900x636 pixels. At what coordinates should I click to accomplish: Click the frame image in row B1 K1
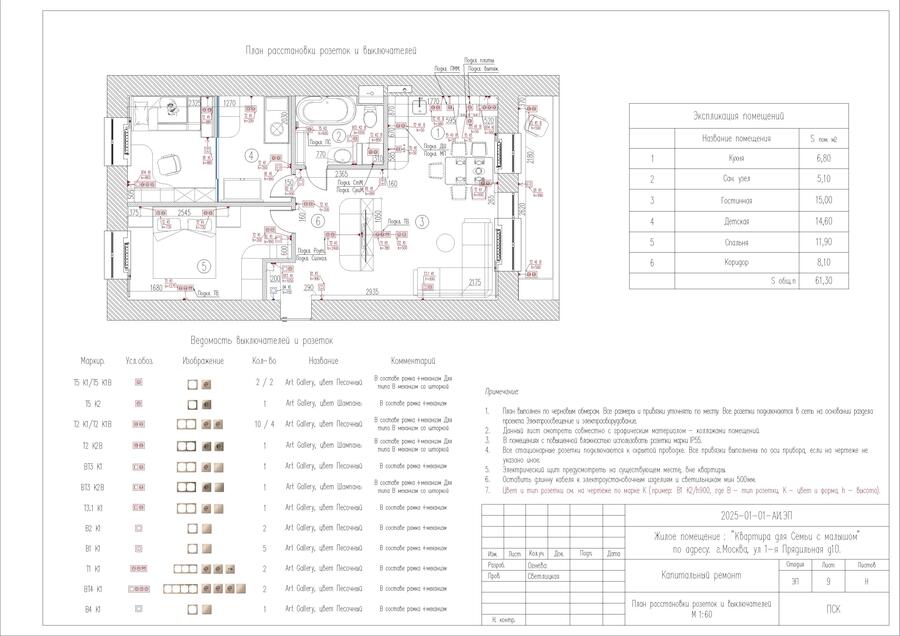pyautogui.click(x=193, y=549)
